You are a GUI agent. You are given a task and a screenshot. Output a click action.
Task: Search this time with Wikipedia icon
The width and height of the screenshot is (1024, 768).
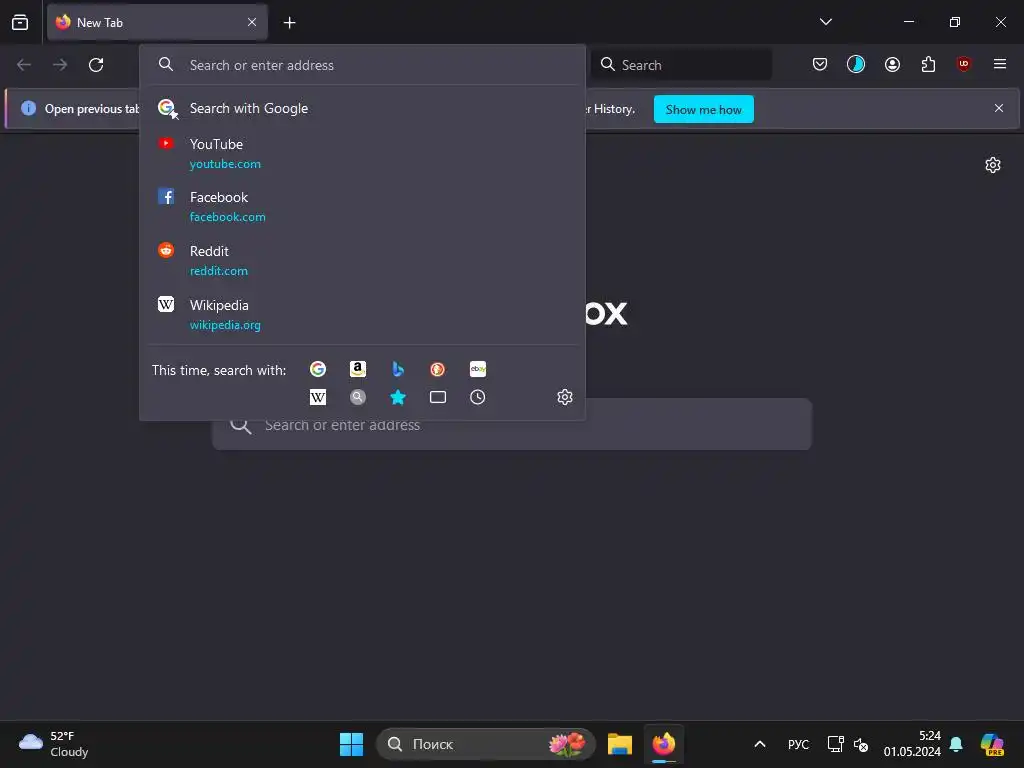pyautogui.click(x=318, y=397)
